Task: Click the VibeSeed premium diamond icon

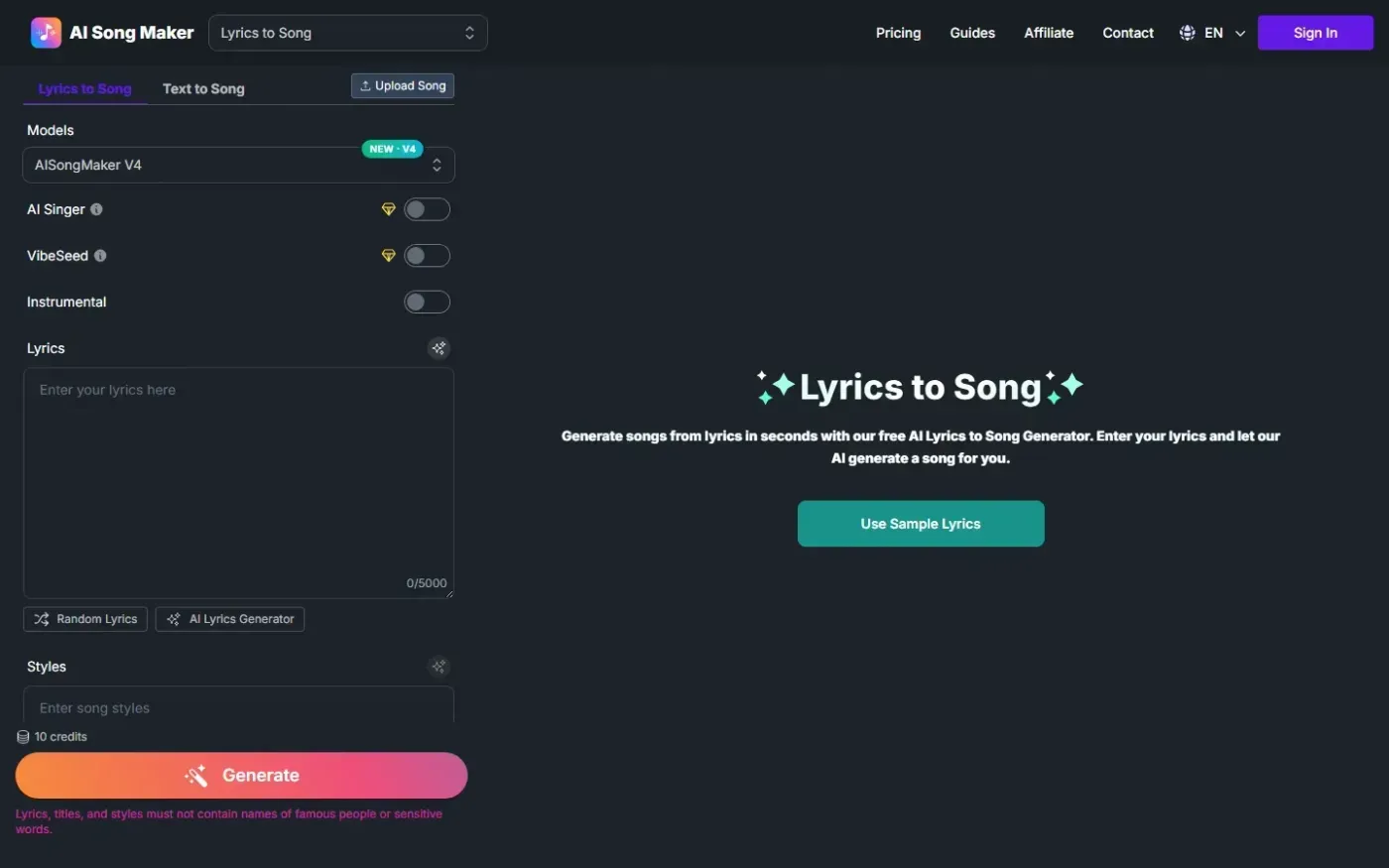Action: [389, 256]
